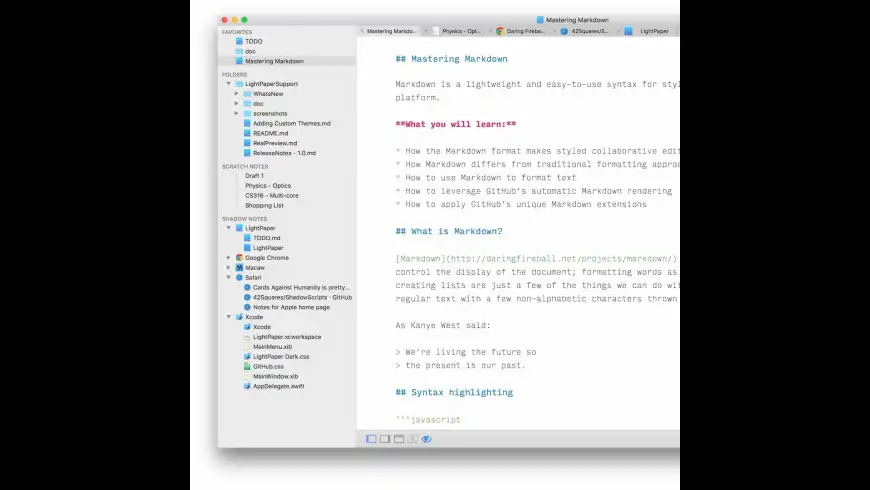Click the doc folder icon under Favorites
This screenshot has width=870, height=490.
tap(239, 51)
